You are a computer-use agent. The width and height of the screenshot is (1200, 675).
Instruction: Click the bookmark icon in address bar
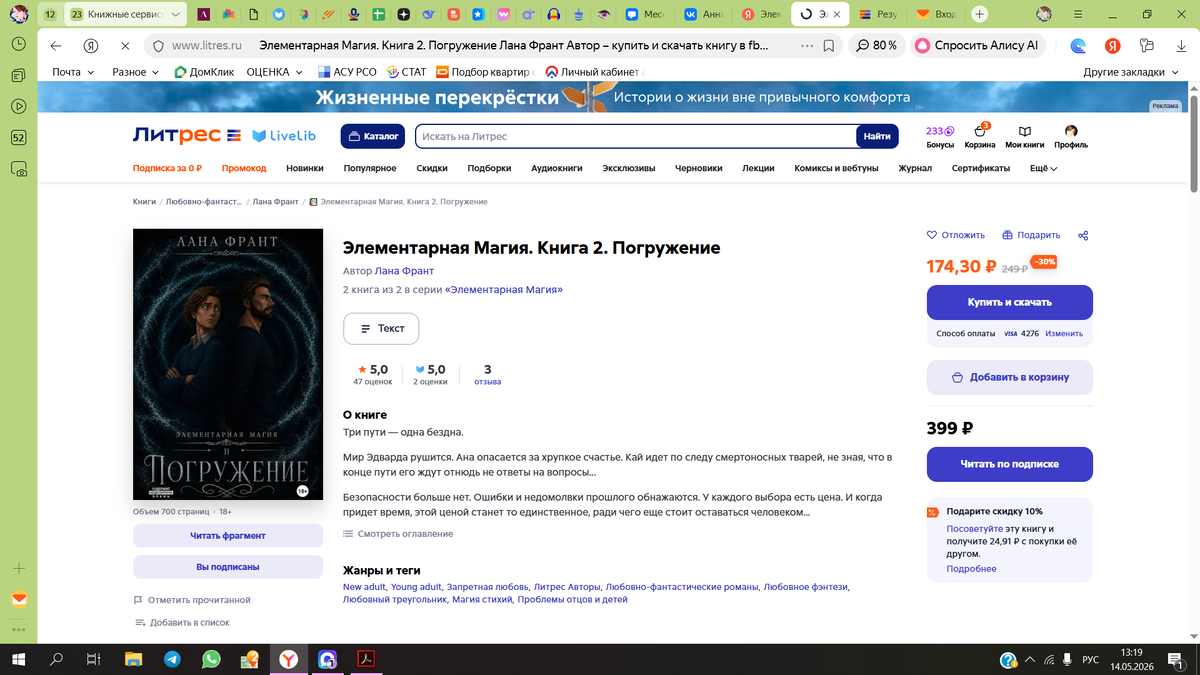pos(829,46)
